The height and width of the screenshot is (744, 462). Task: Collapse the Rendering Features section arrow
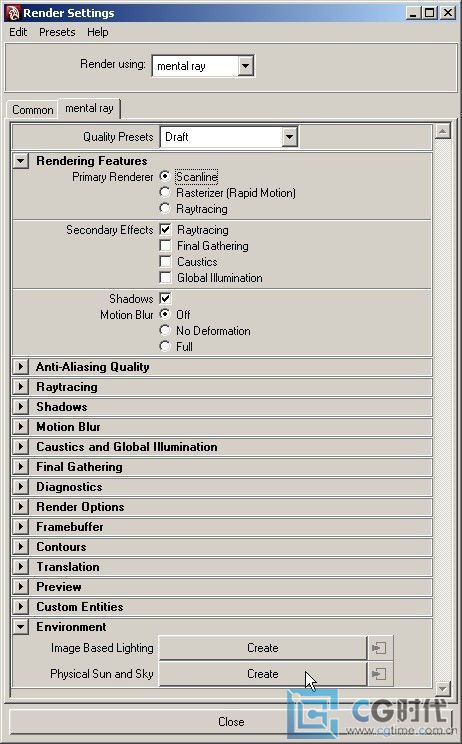[20, 161]
